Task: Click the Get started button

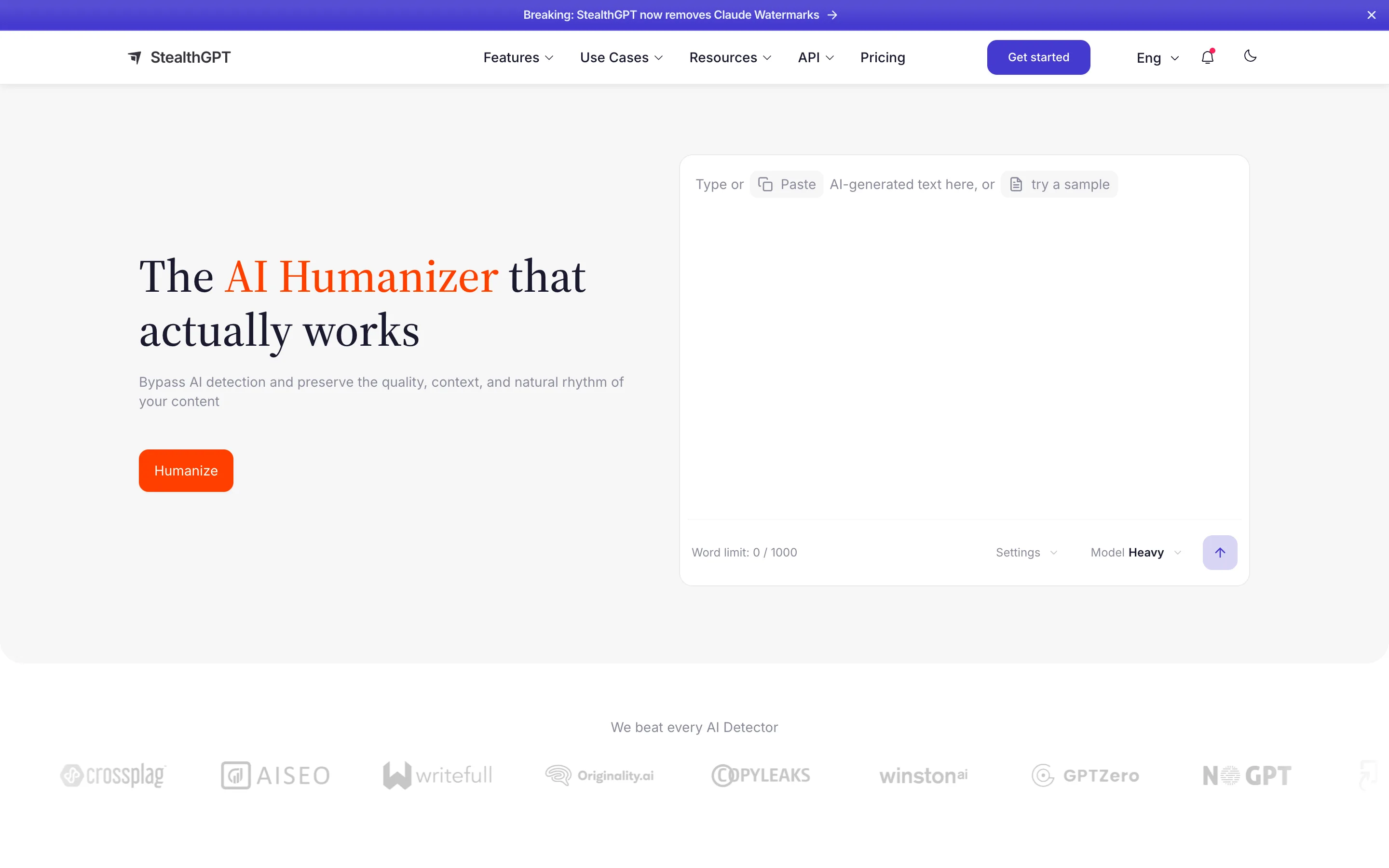Action: 1038,57
